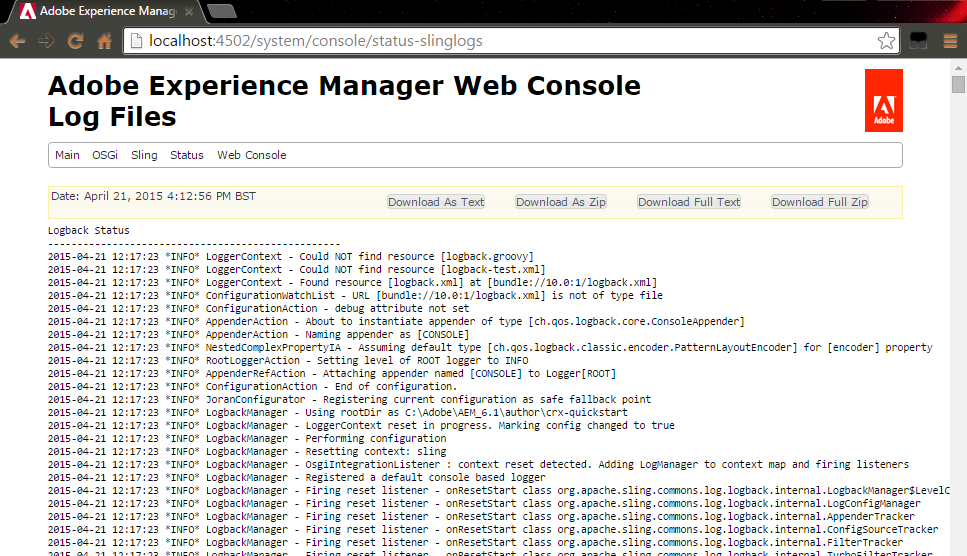The image size is (967, 556).
Task: Open a new browser tab
Action: pyautogui.click(x=221, y=11)
